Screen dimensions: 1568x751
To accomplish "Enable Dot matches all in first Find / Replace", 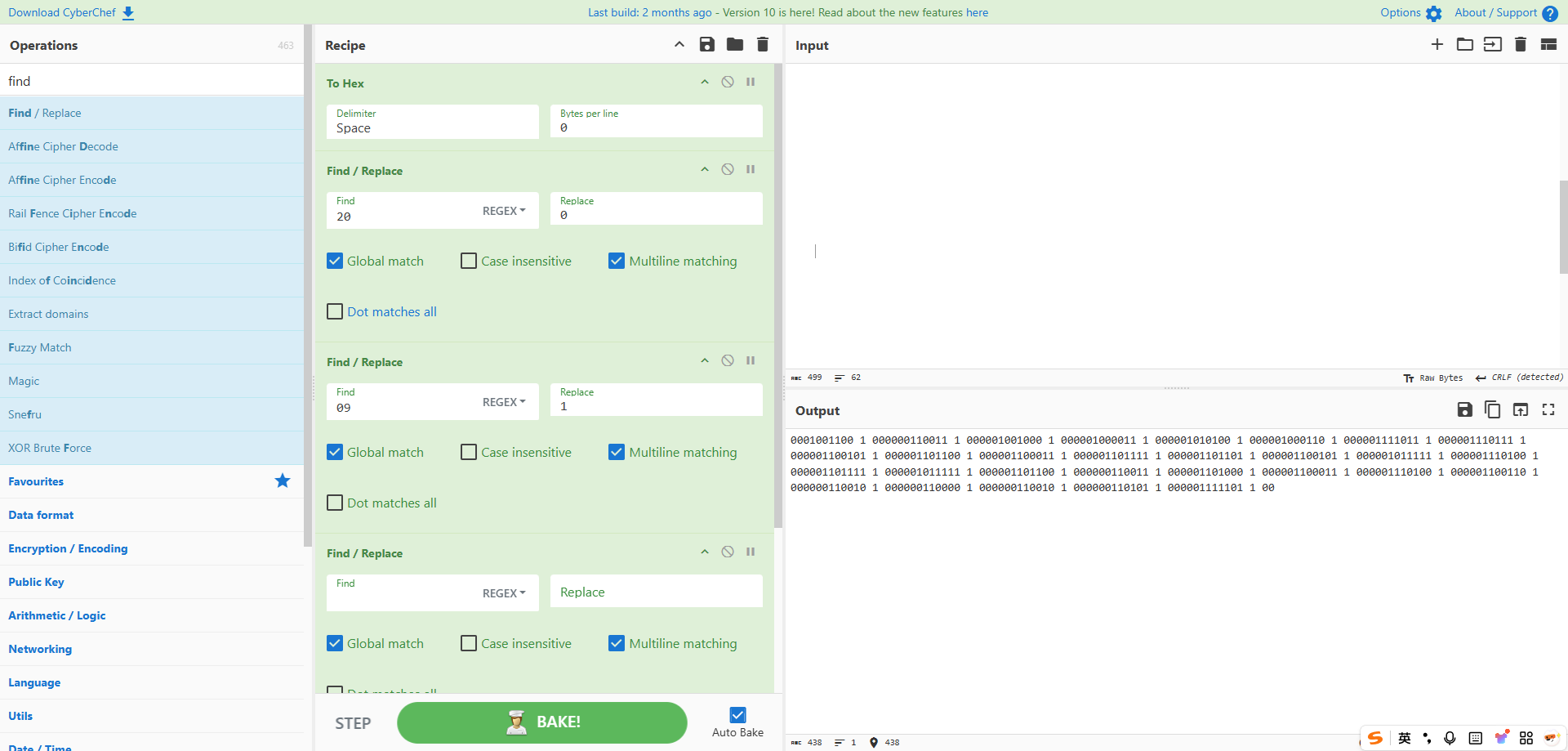I will point(335,312).
